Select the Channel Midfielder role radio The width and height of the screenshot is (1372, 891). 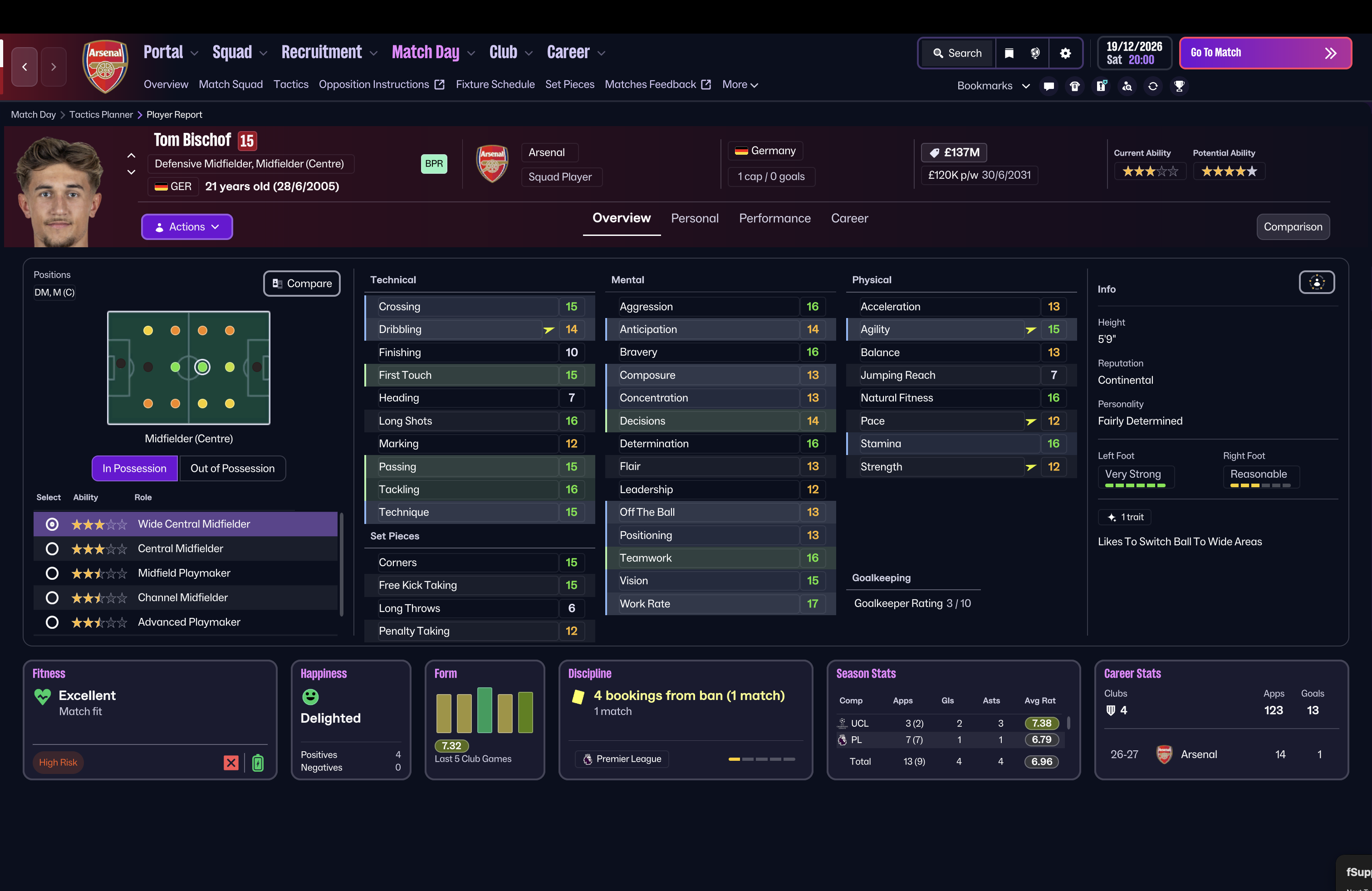[52, 597]
